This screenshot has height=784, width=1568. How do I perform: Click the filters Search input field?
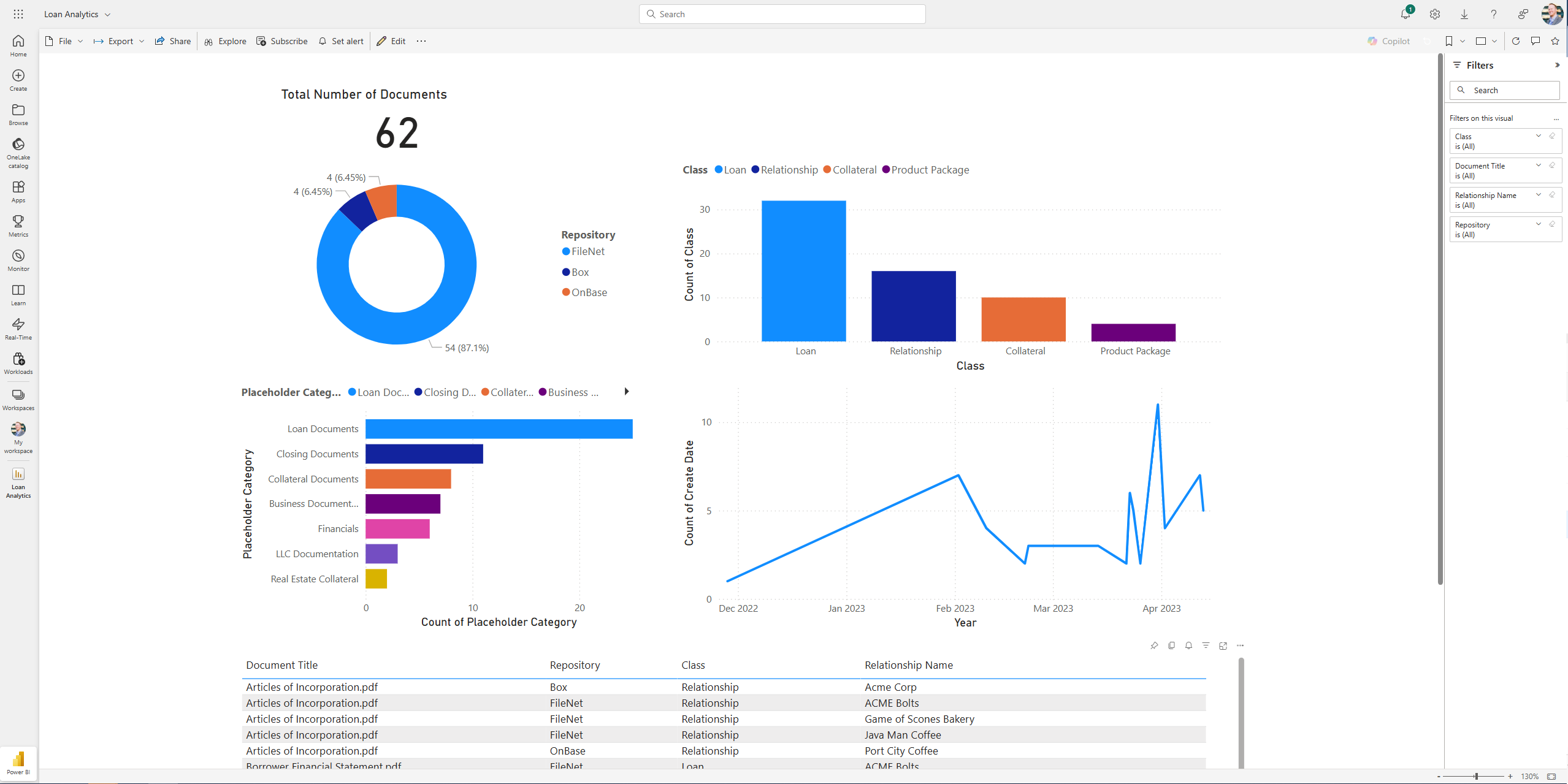point(1504,90)
